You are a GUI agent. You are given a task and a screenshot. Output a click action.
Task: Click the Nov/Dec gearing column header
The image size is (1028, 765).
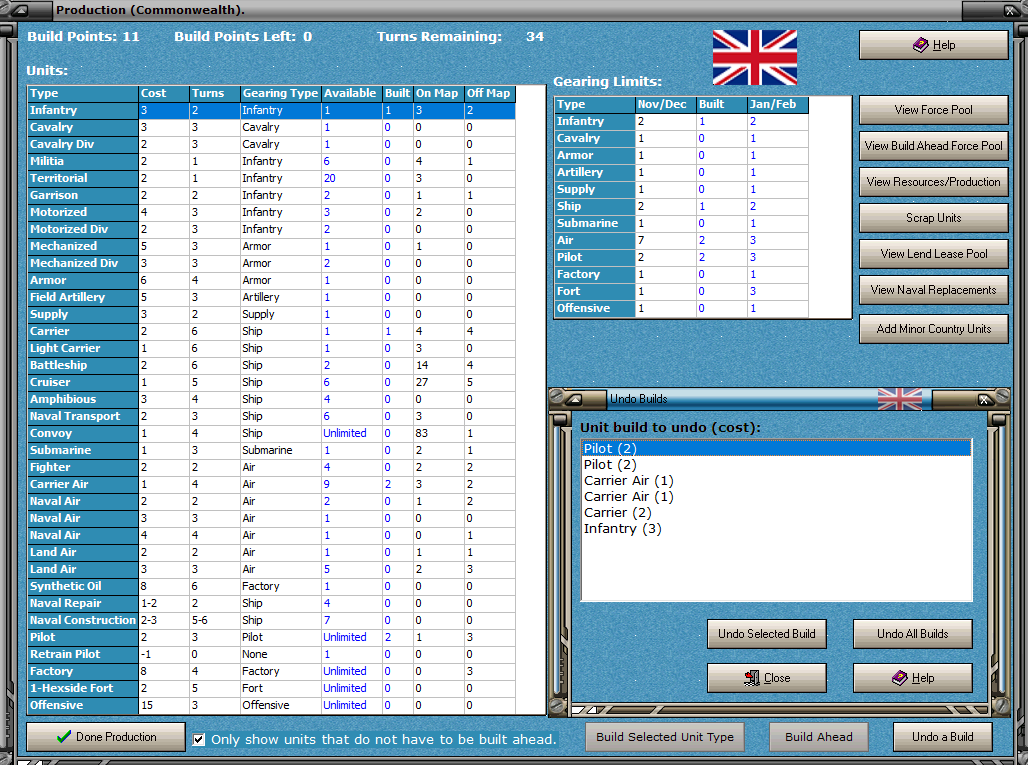(x=665, y=105)
